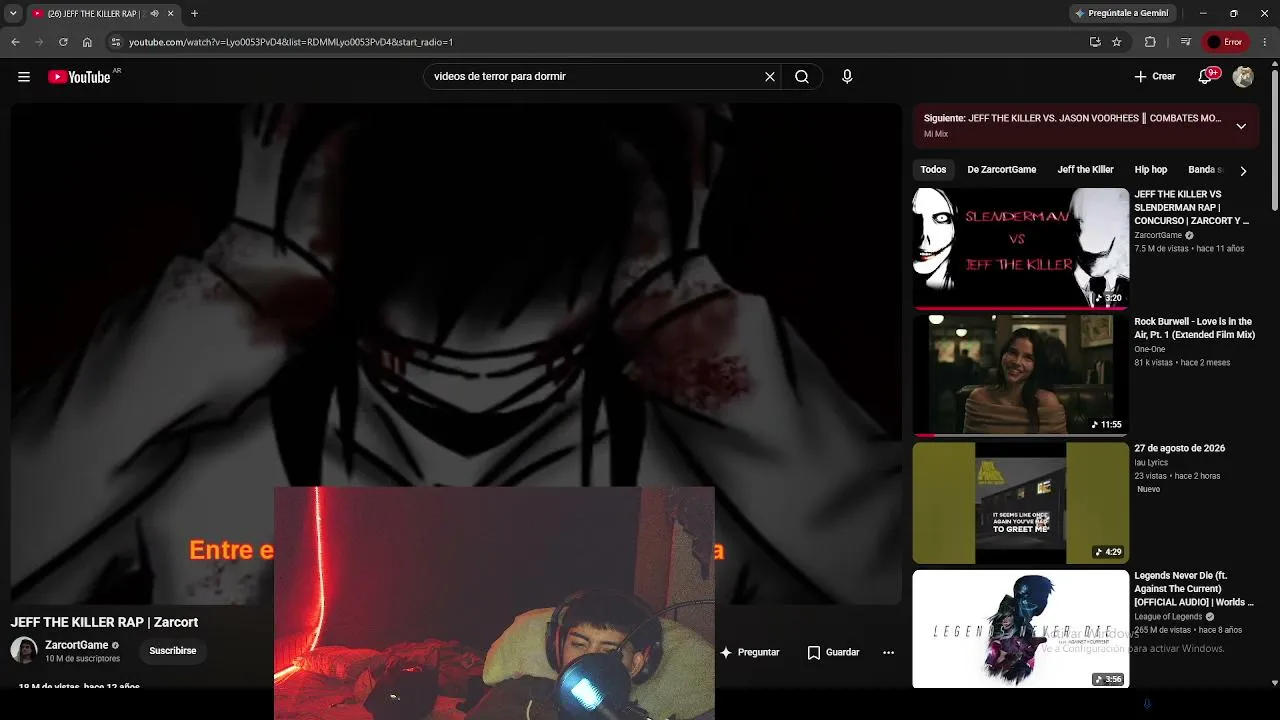The image size is (1280, 720).
Task: Close the JEFF THE KILLER RAP tab
Action: [171, 14]
